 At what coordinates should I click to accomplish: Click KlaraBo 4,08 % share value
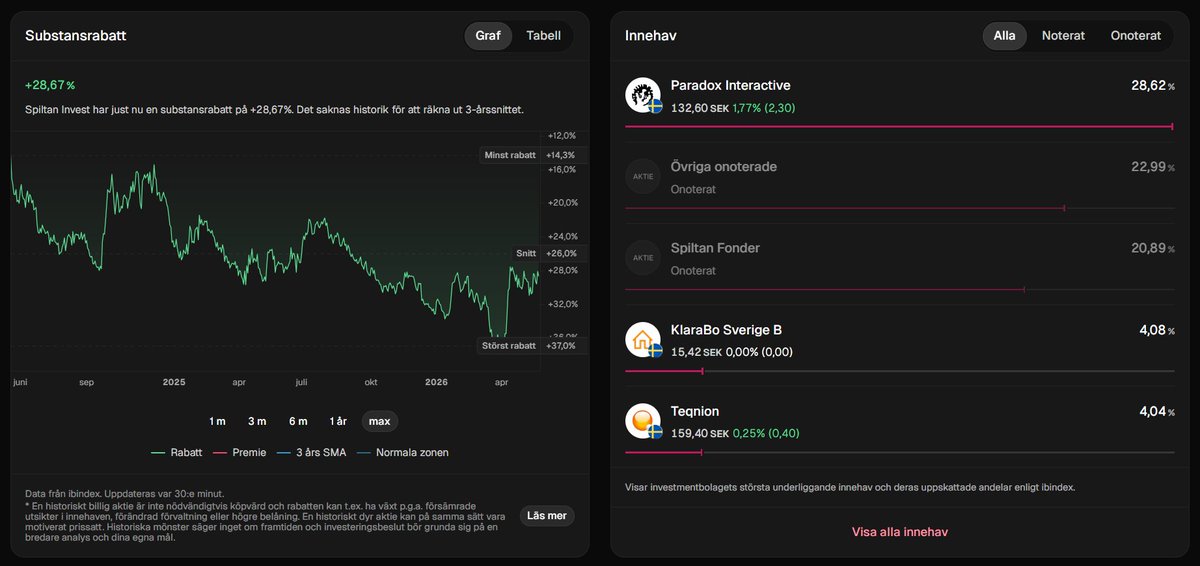pyautogui.click(x=1155, y=330)
